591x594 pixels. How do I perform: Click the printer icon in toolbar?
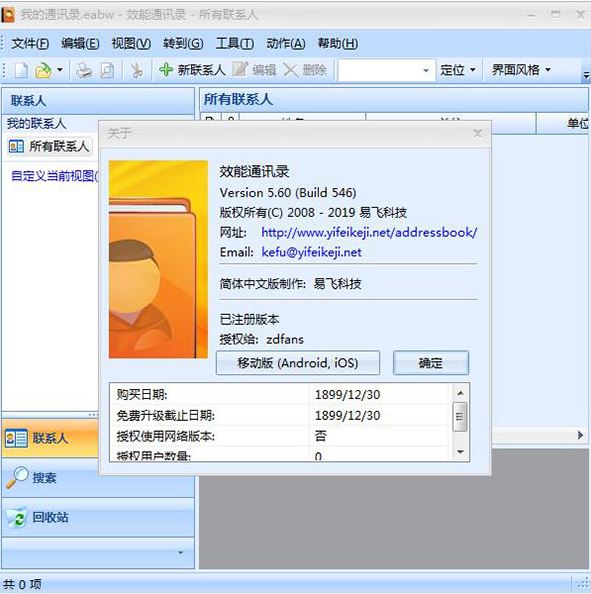83,70
